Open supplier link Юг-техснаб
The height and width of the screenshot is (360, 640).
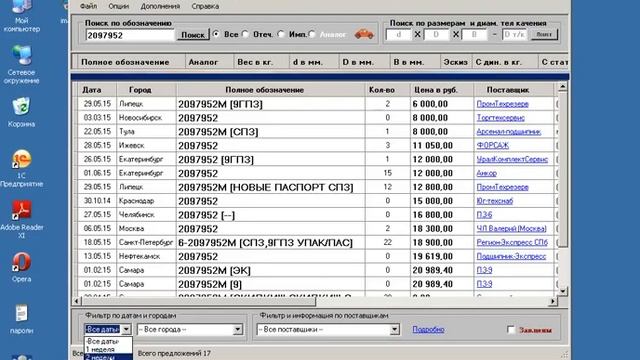click(x=494, y=201)
